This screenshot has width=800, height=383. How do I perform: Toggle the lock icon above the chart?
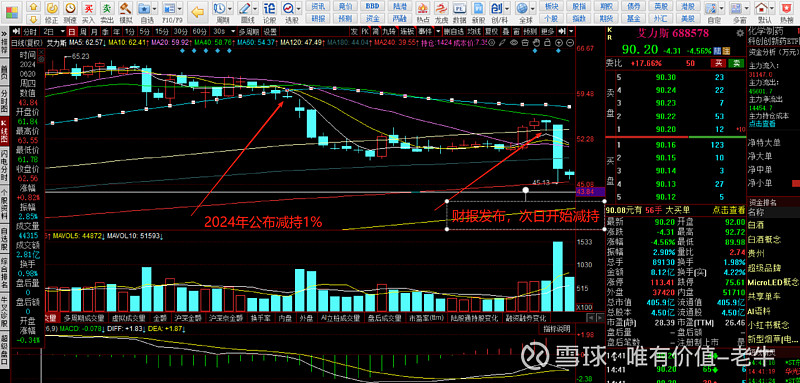coord(547,42)
